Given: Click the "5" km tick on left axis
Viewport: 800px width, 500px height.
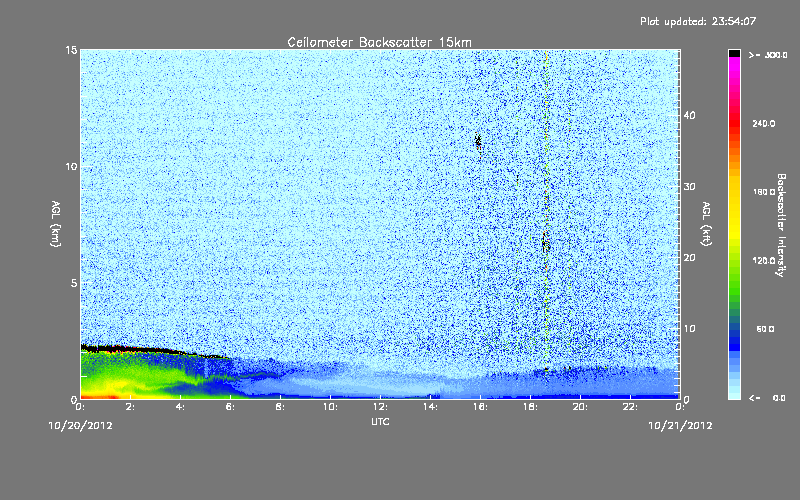Looking at the screenshot, I should pyautogui.click(x=74, y=283).
